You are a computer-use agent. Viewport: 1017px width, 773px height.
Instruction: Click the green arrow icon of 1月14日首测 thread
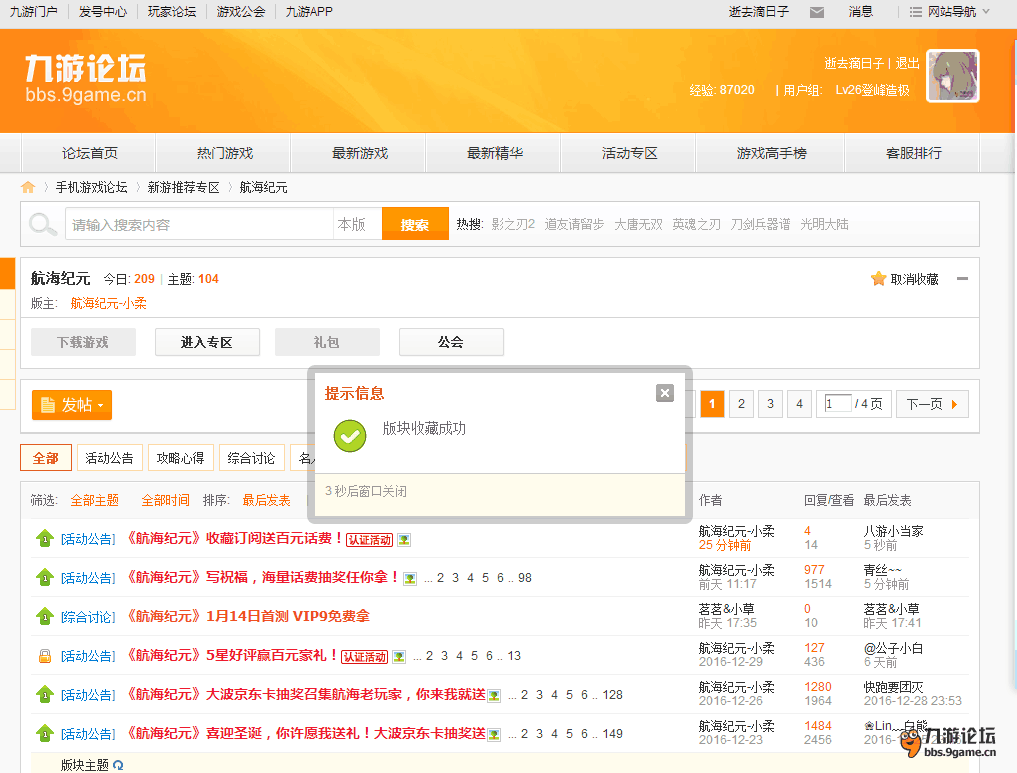coord(45,616)
